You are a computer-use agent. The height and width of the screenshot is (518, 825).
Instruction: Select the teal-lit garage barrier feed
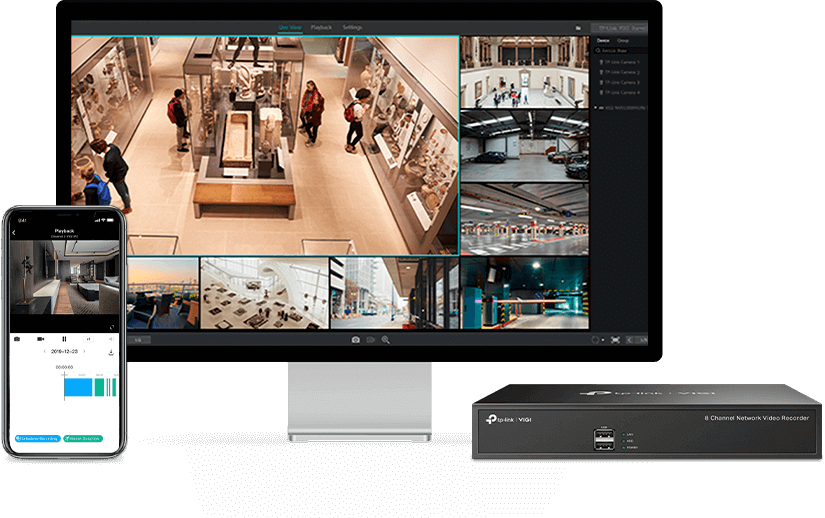pyautogui.click(x=525, y=293)
